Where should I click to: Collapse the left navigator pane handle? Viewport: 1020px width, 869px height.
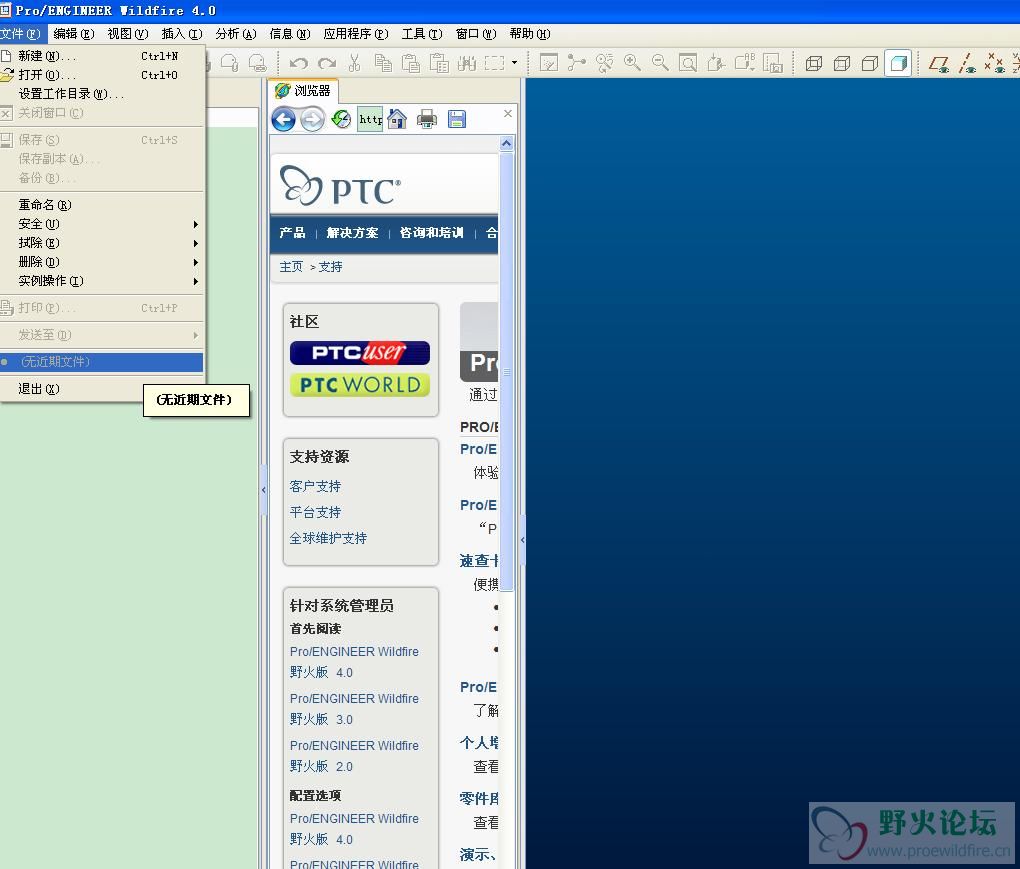point(263,489)
